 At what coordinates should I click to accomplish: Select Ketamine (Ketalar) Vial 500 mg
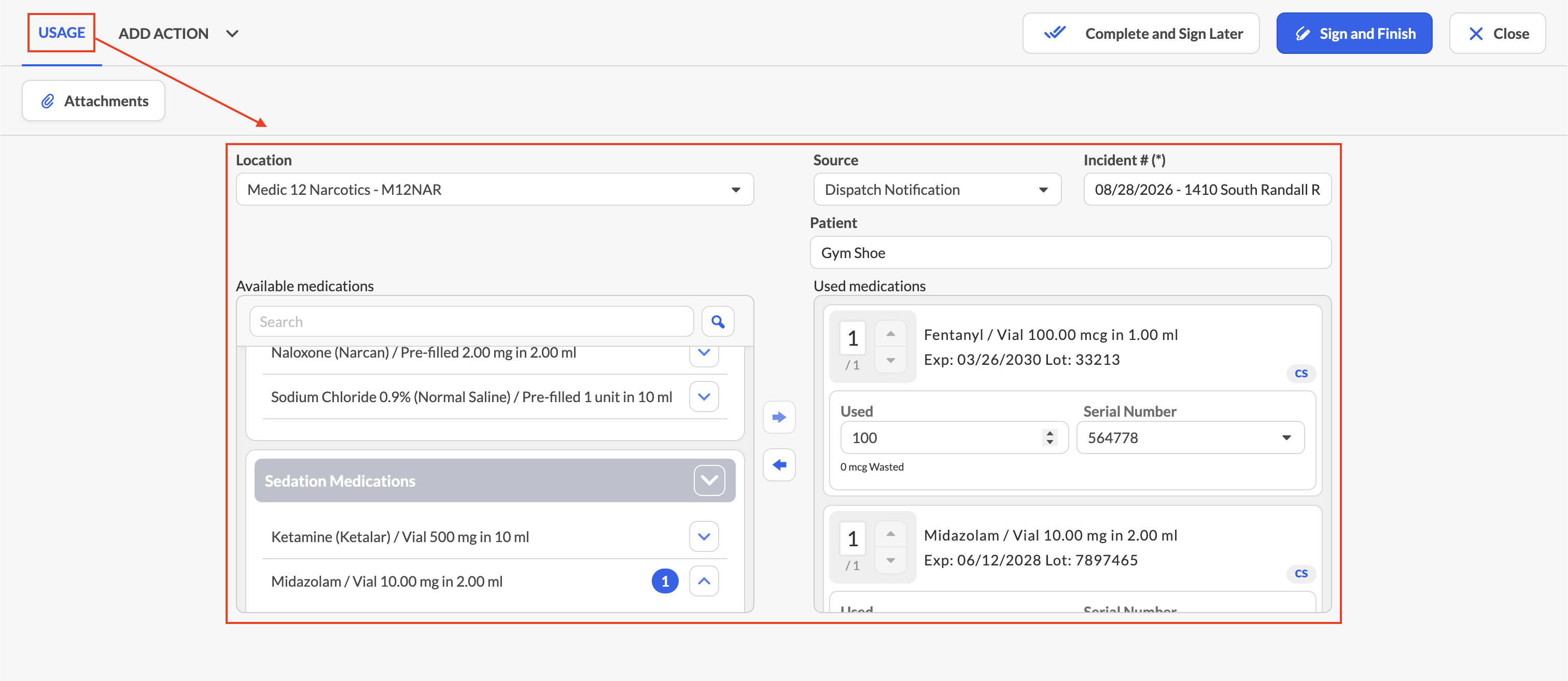point(400,537)
